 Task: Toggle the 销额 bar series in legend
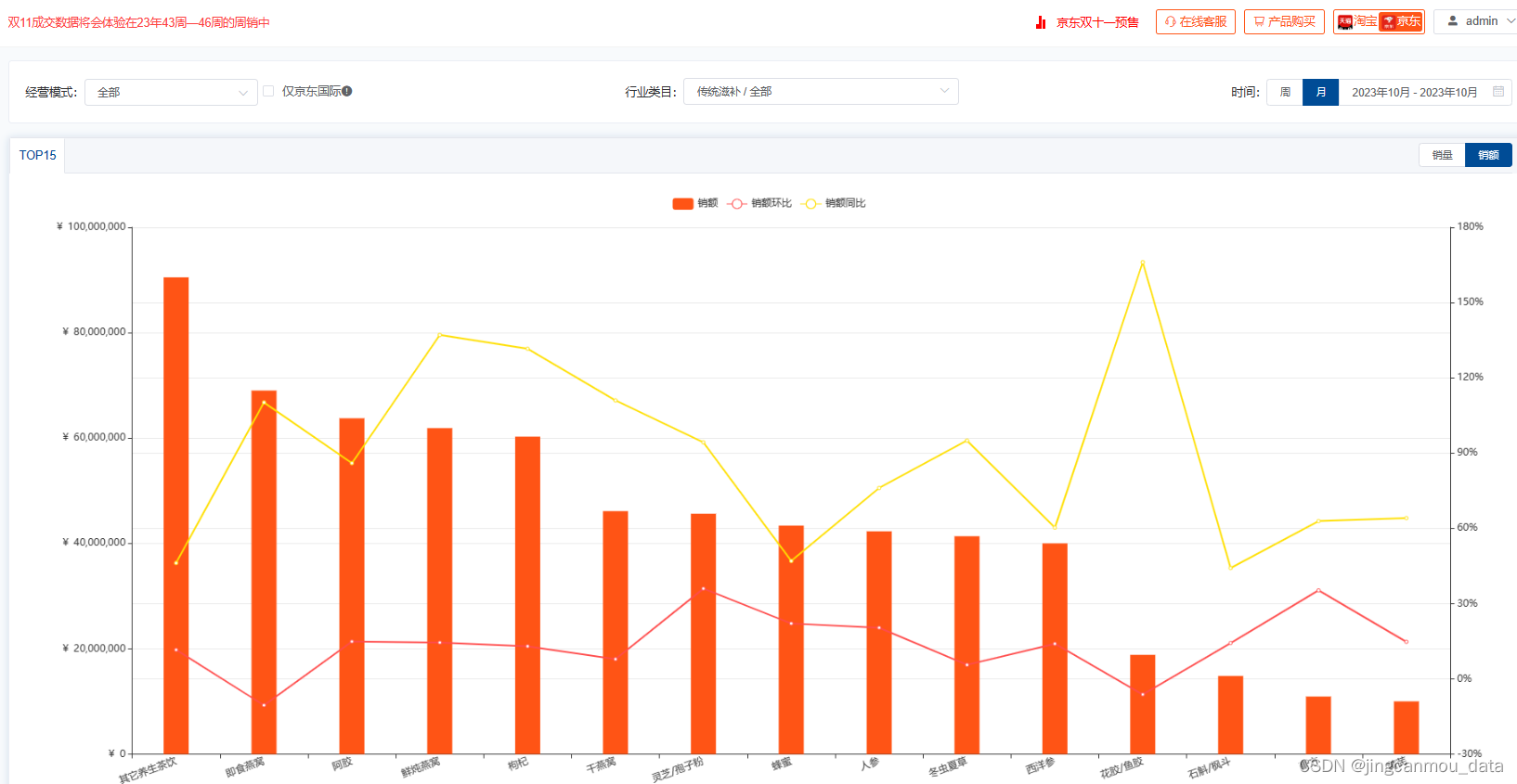(x=694, y=203)
